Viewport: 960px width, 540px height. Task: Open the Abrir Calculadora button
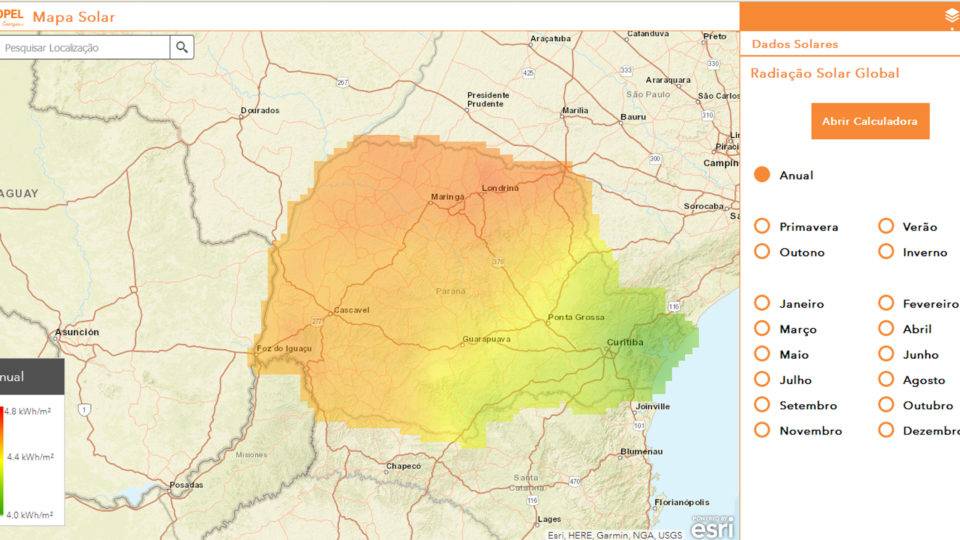coord(870,121)
